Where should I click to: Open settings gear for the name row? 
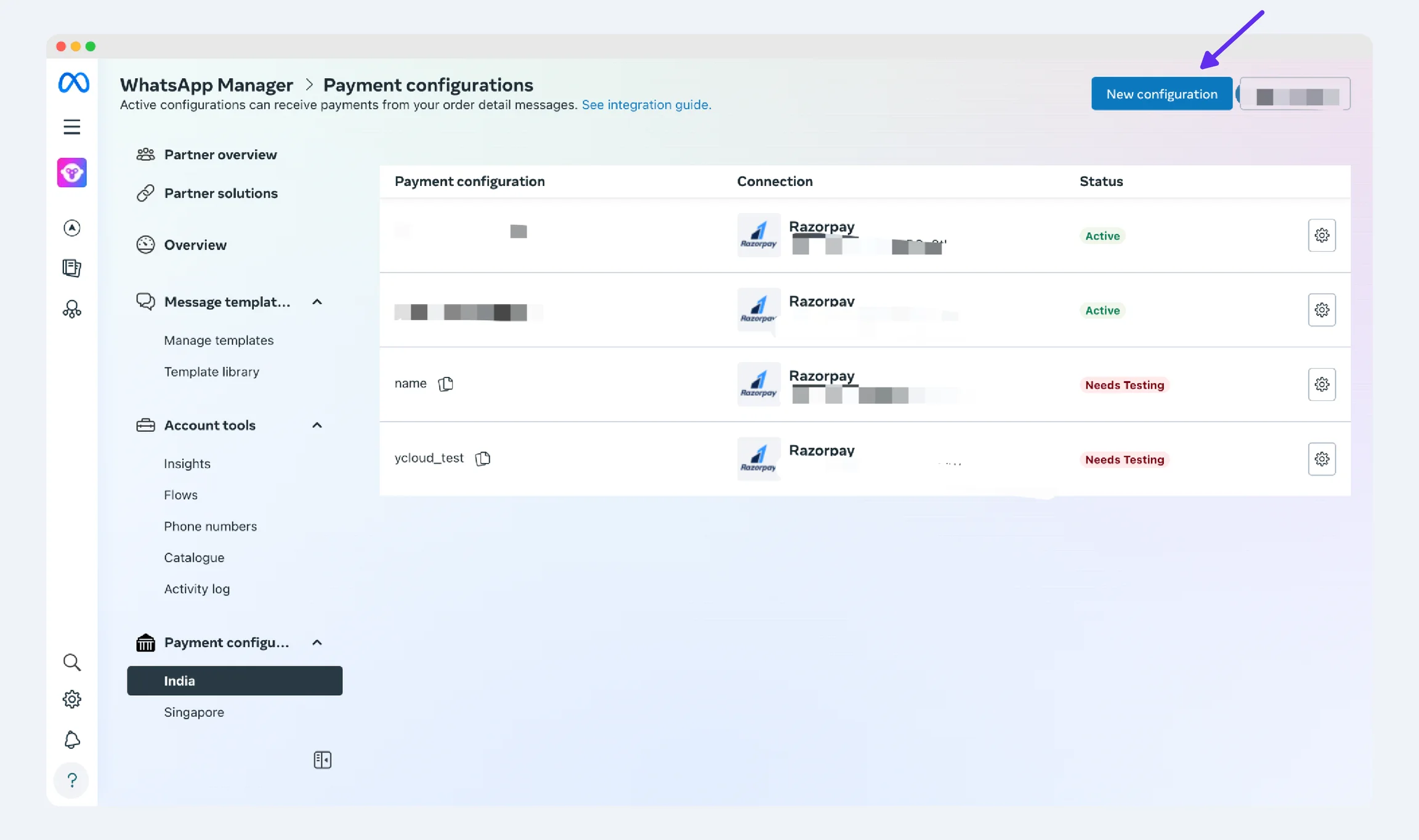(1322, 384)
